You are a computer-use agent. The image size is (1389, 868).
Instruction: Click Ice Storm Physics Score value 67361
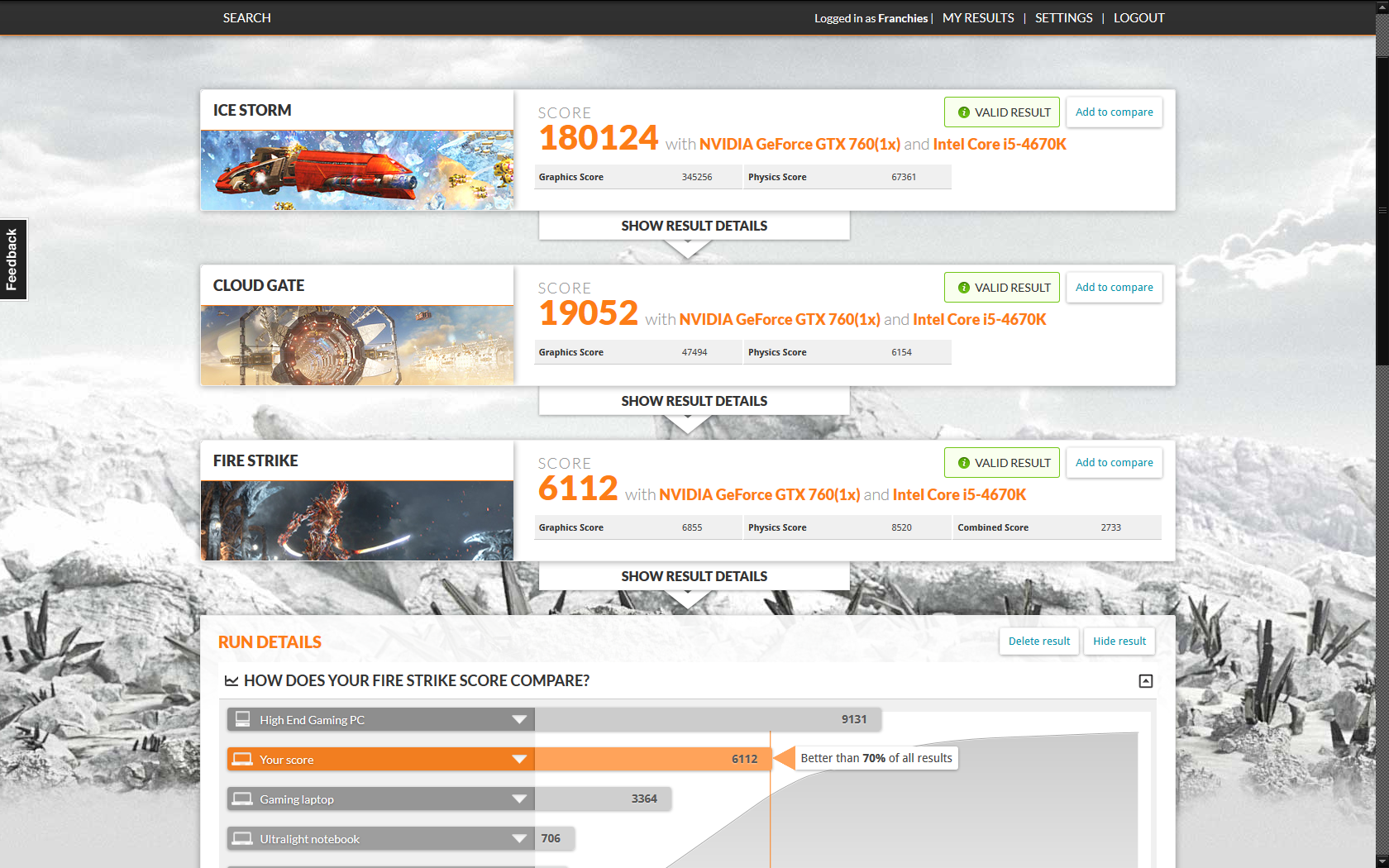pos(904,177)
